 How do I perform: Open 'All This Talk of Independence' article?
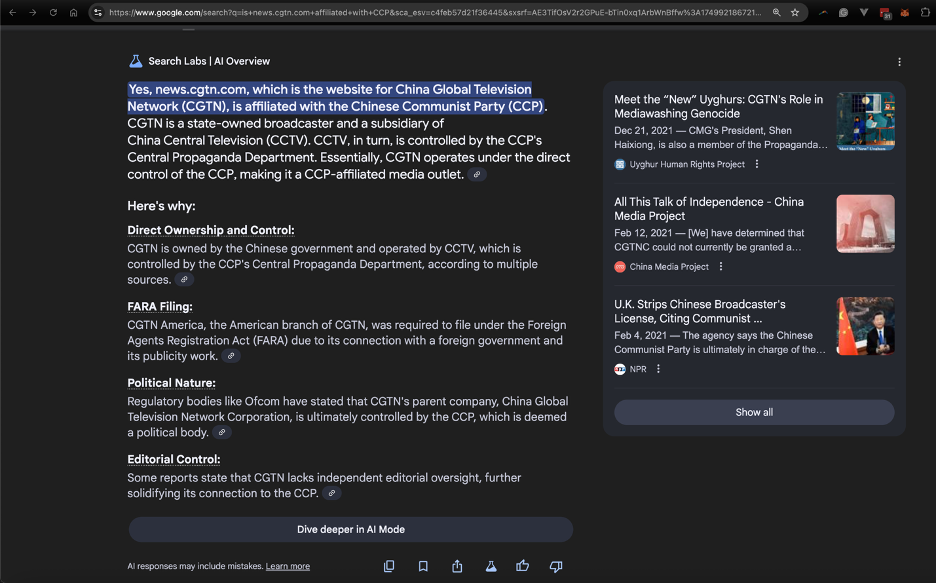[x=709, y=209]
